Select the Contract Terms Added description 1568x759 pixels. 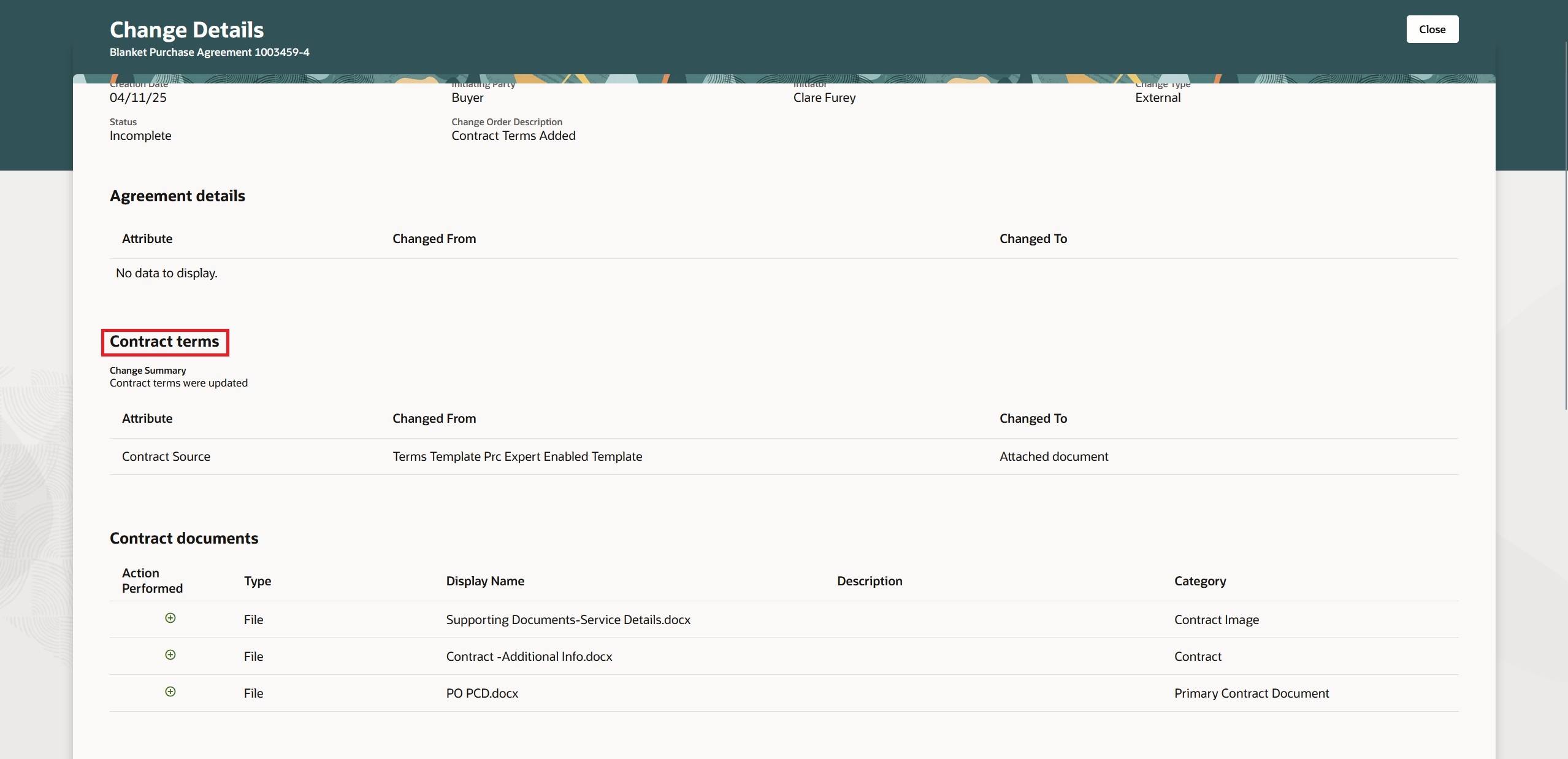(x=514, y=135)
